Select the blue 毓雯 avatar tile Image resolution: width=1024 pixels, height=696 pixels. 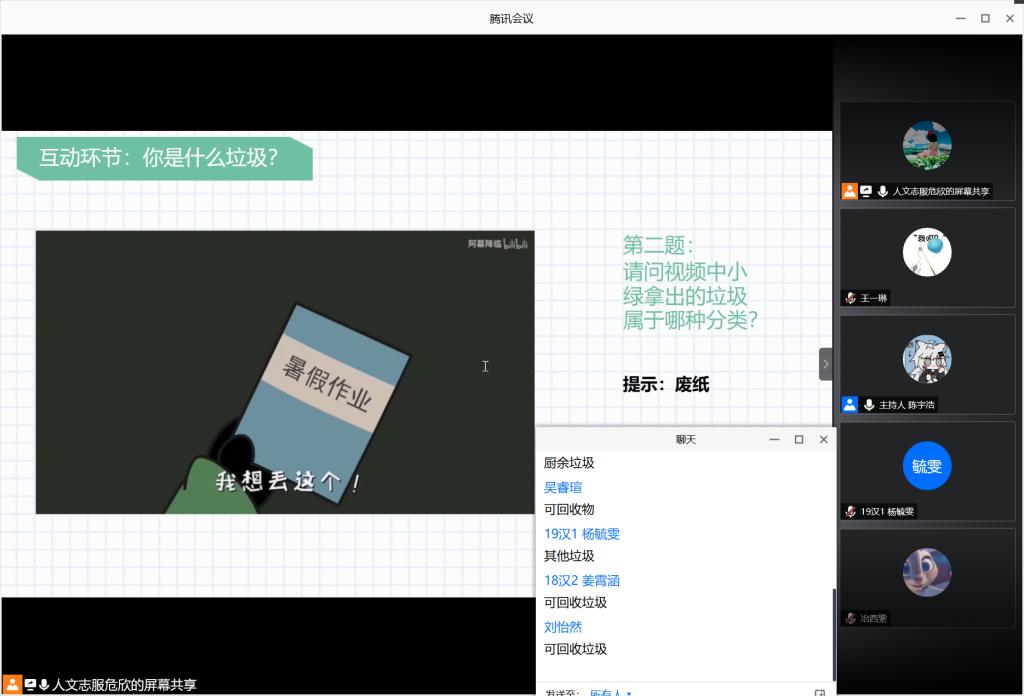click(927, 466)
